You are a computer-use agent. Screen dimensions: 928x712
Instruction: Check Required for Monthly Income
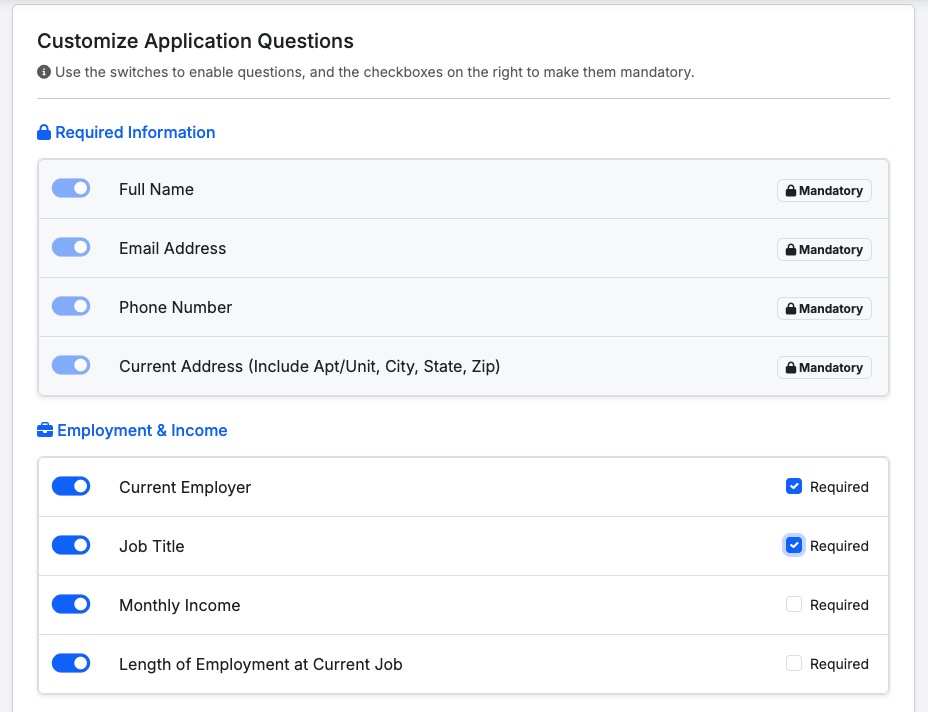794,605
